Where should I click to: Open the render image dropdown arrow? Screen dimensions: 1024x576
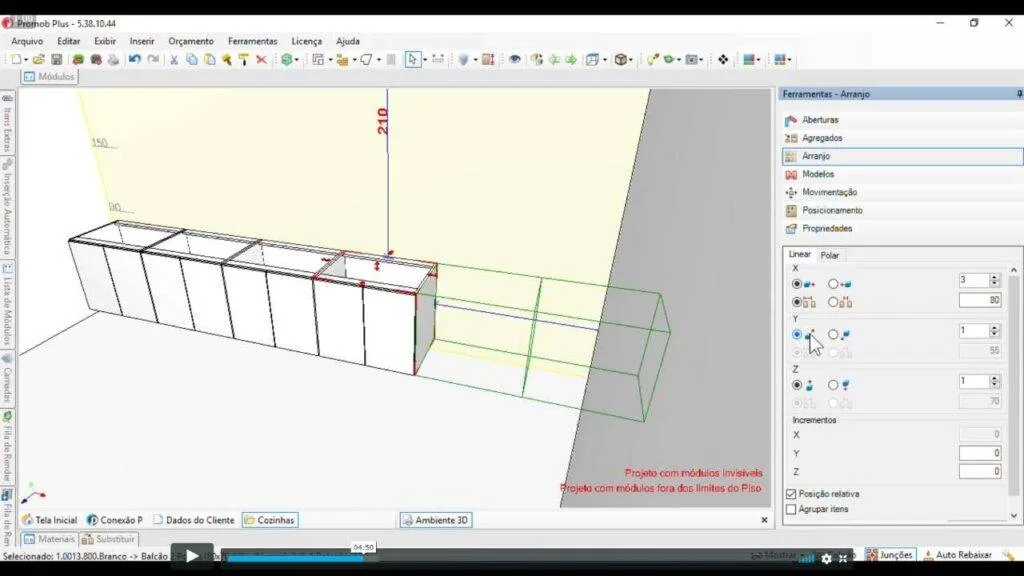701,60
